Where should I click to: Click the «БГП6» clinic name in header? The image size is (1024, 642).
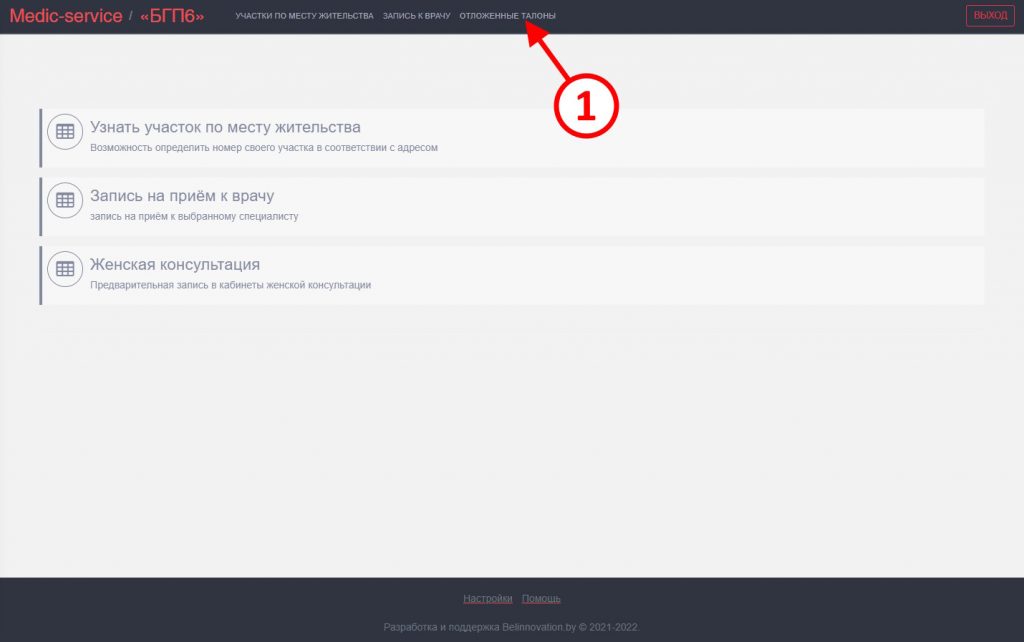tap(172, 16)
